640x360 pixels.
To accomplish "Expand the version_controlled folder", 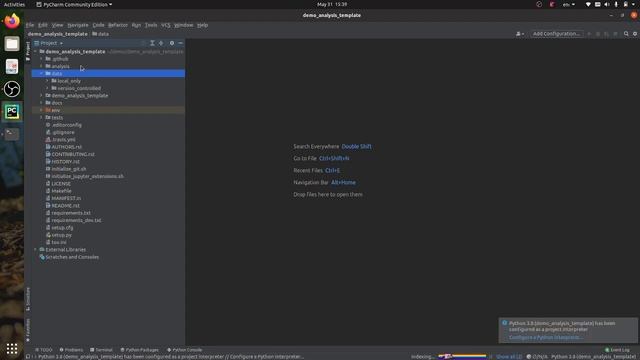I will click(x=47, y=88).
